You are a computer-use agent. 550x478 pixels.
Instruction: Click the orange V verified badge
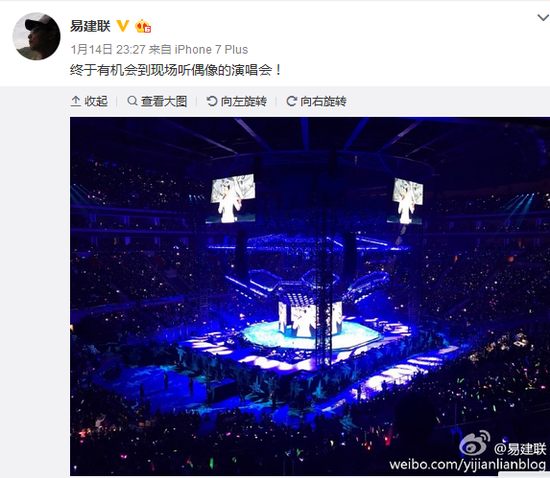point(123,26)
